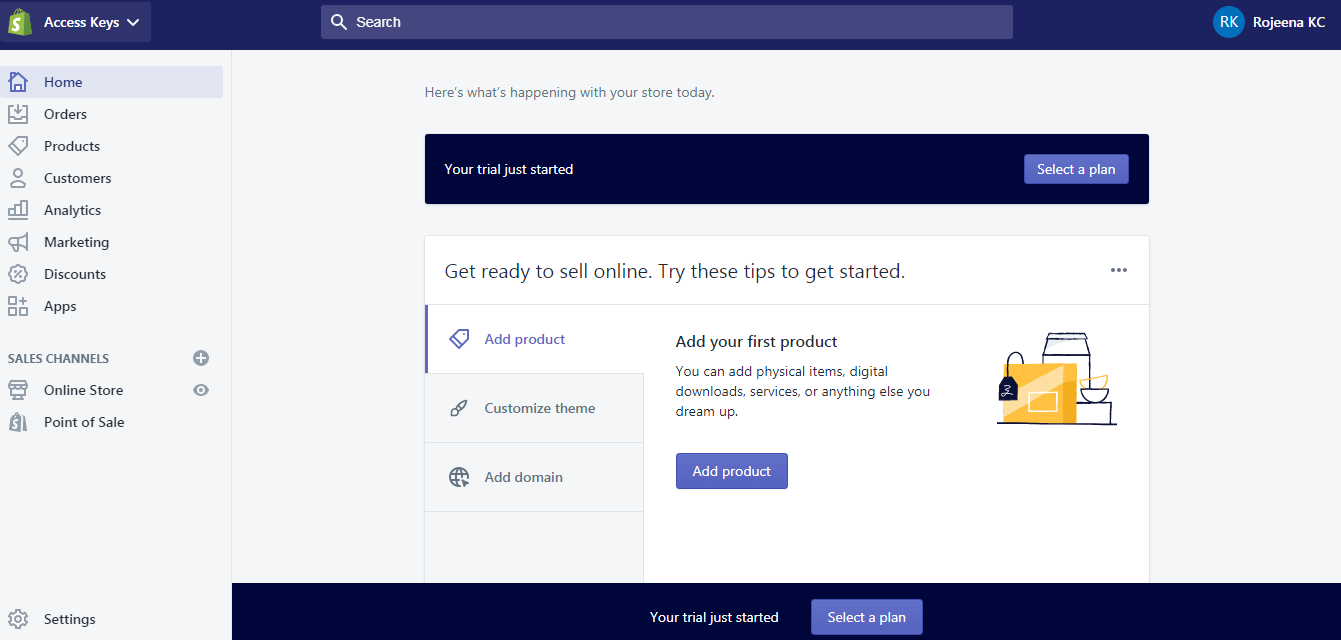Click the tag icon beside Add product tab

459,339
